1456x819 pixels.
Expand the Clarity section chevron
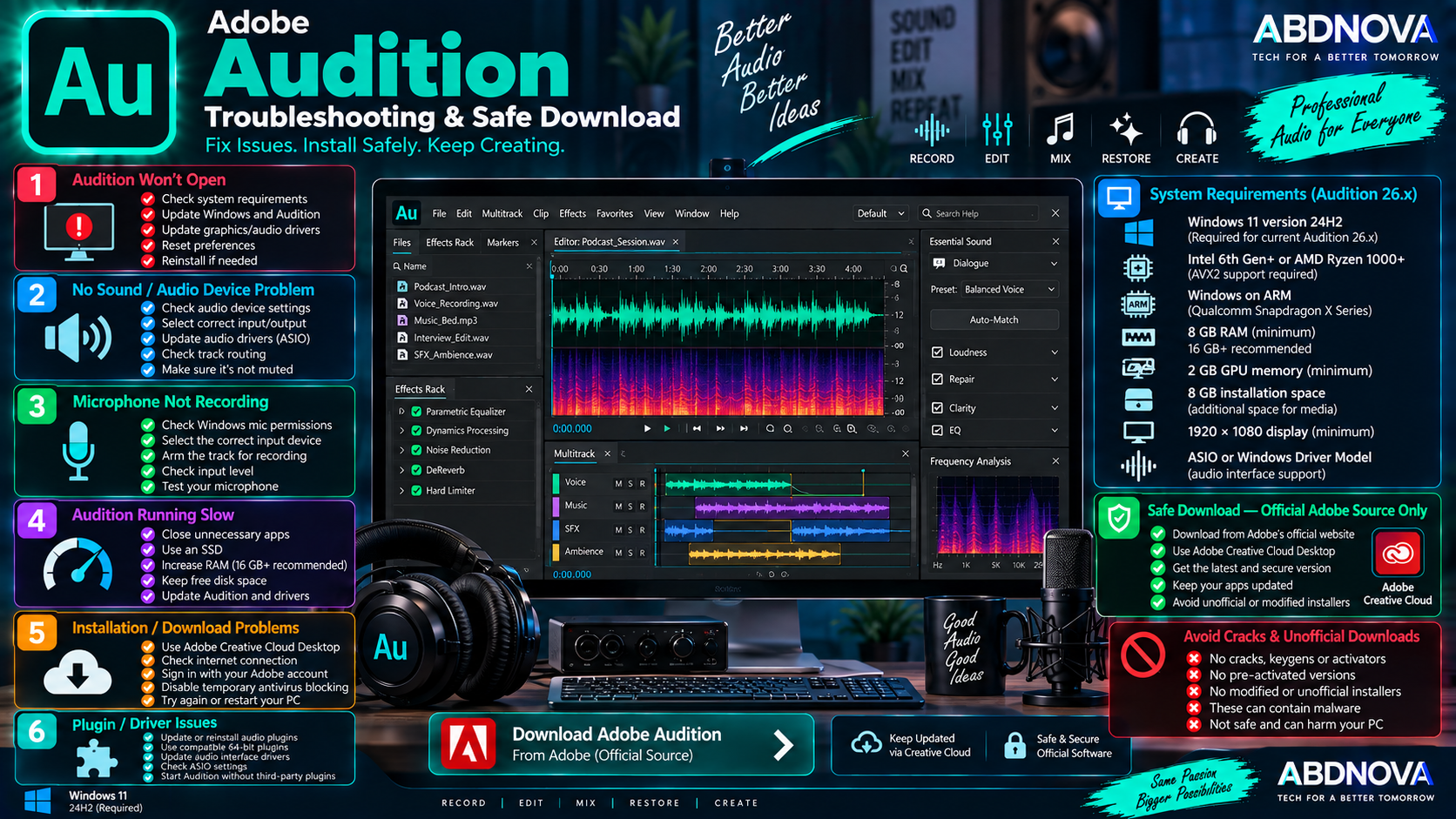pos(1055,407)
